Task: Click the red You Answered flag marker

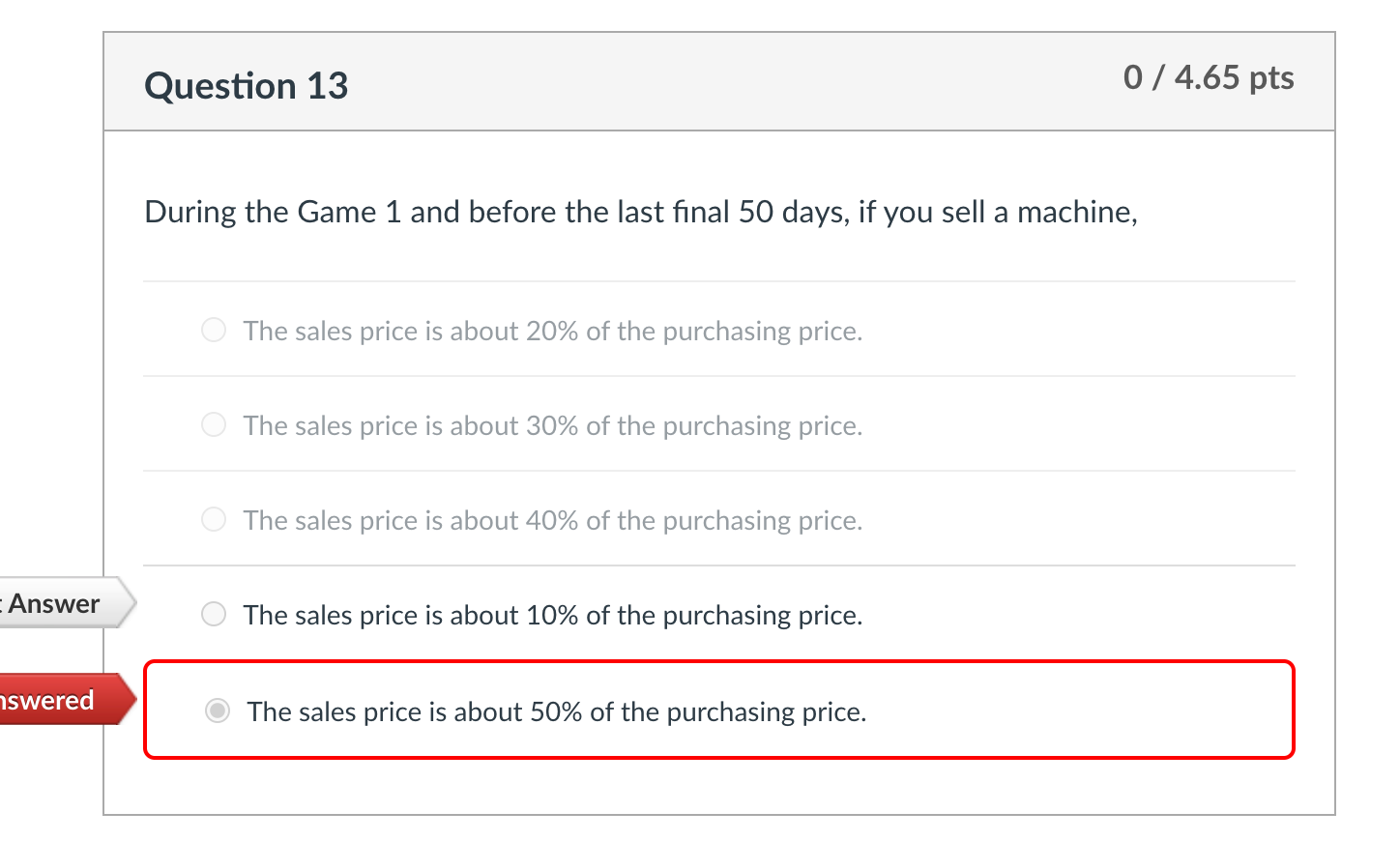Action: tap(53, 700)
